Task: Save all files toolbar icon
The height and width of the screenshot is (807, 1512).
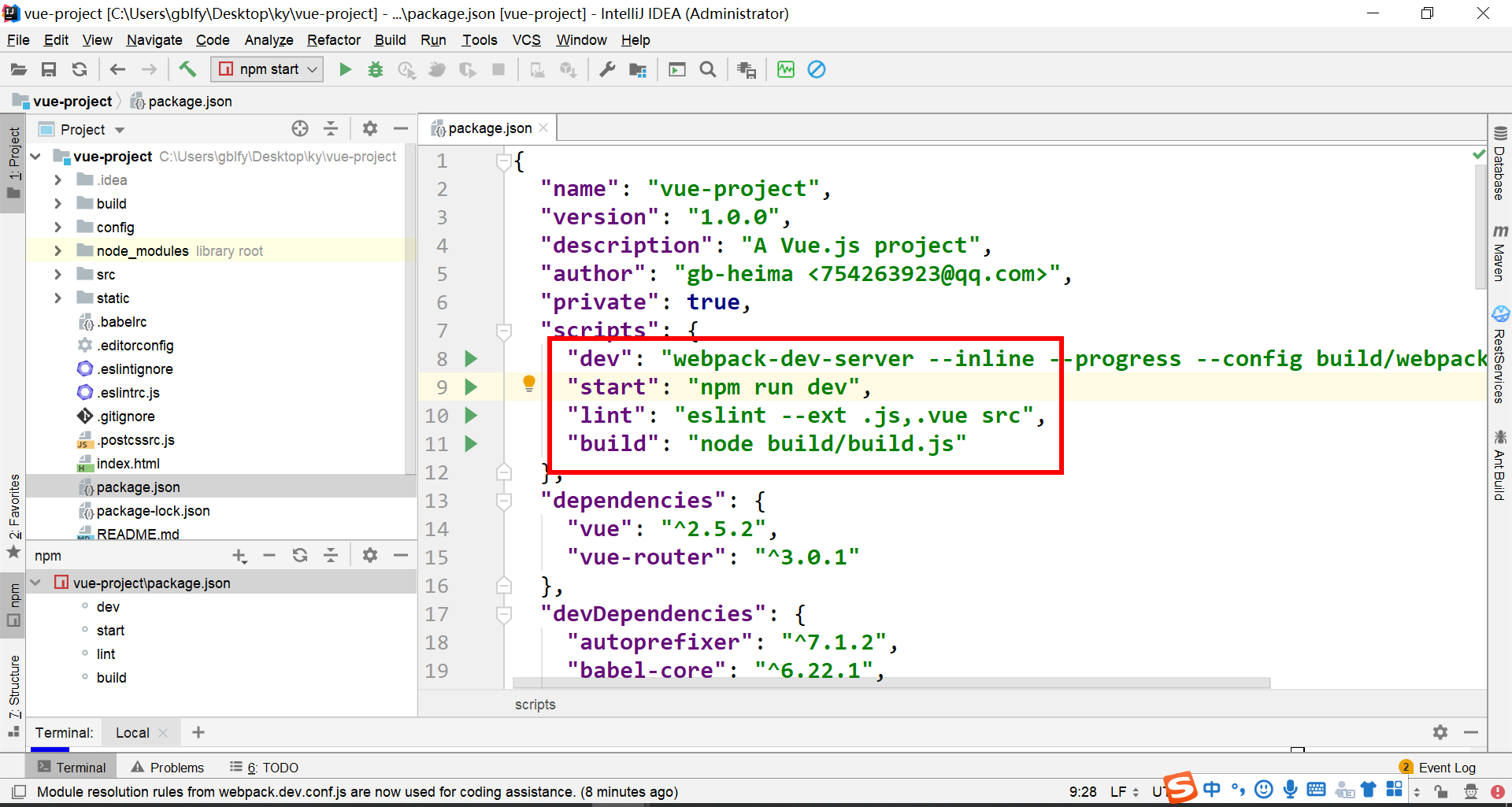Action: coord(49,70)
